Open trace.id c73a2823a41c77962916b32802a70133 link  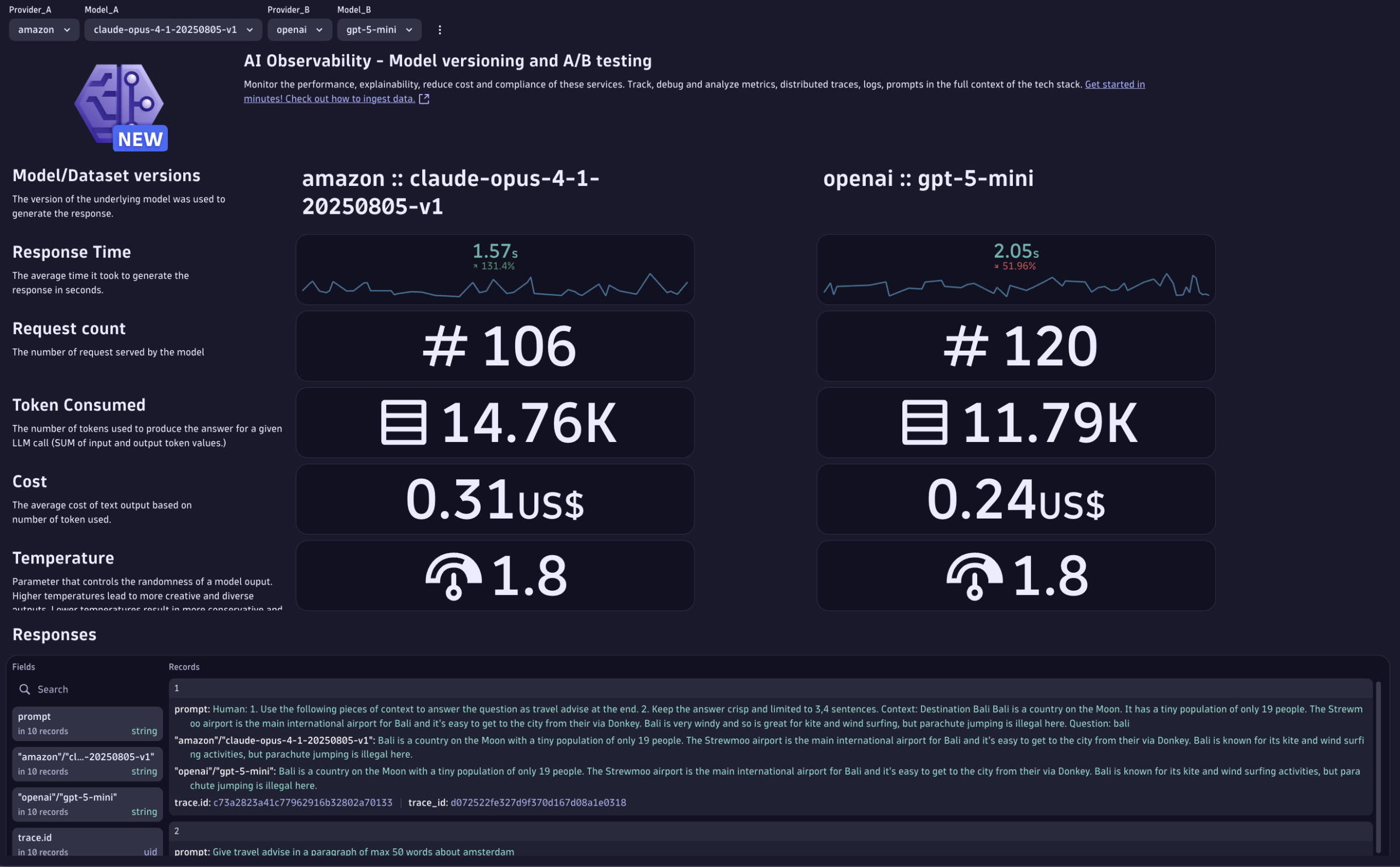coord(302,802)
